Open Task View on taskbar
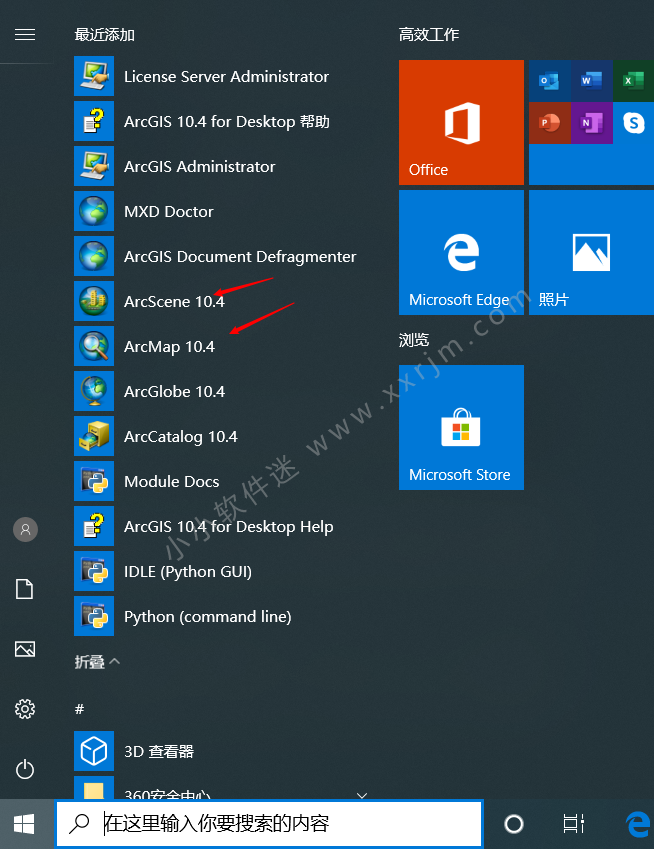The width and height of the screenshot is (654, 849). tap(573, 824)
